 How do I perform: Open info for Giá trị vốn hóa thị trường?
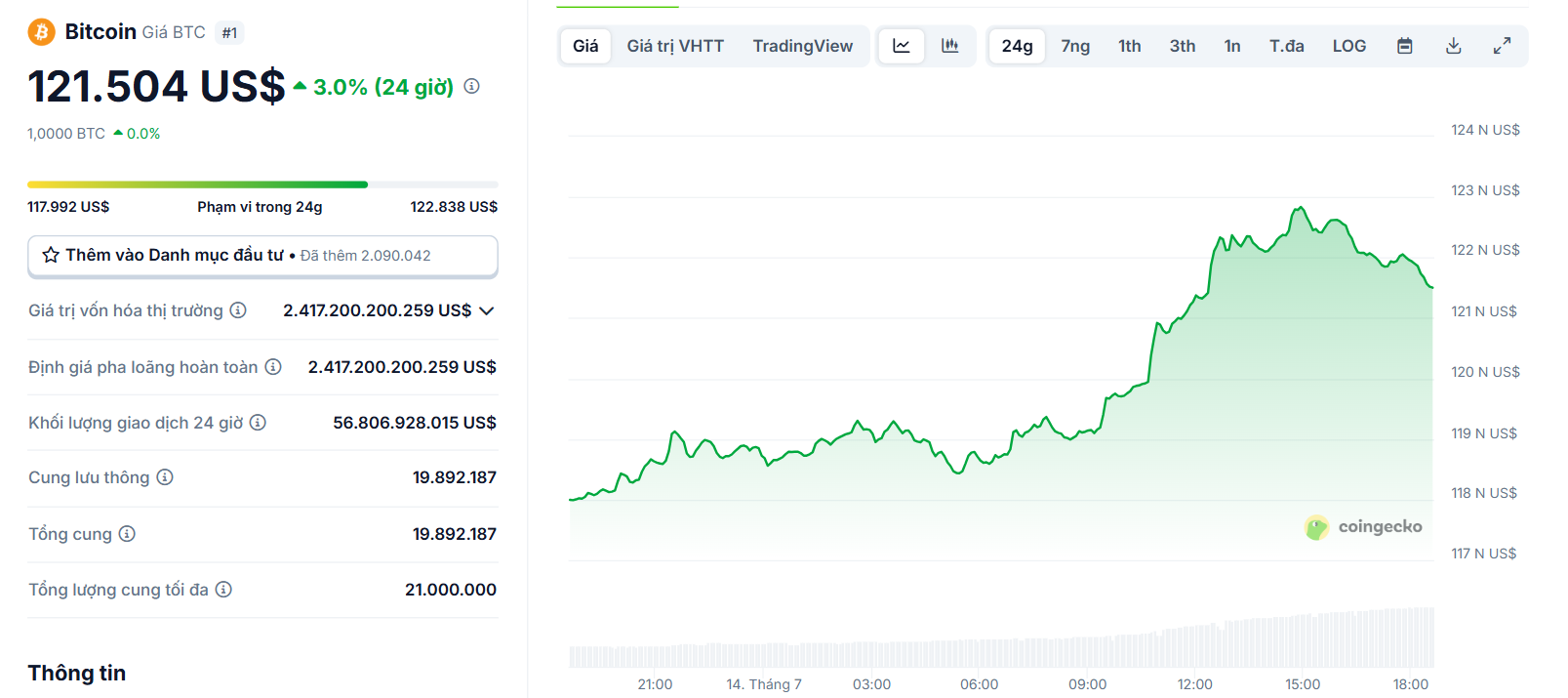click(238, 310)
